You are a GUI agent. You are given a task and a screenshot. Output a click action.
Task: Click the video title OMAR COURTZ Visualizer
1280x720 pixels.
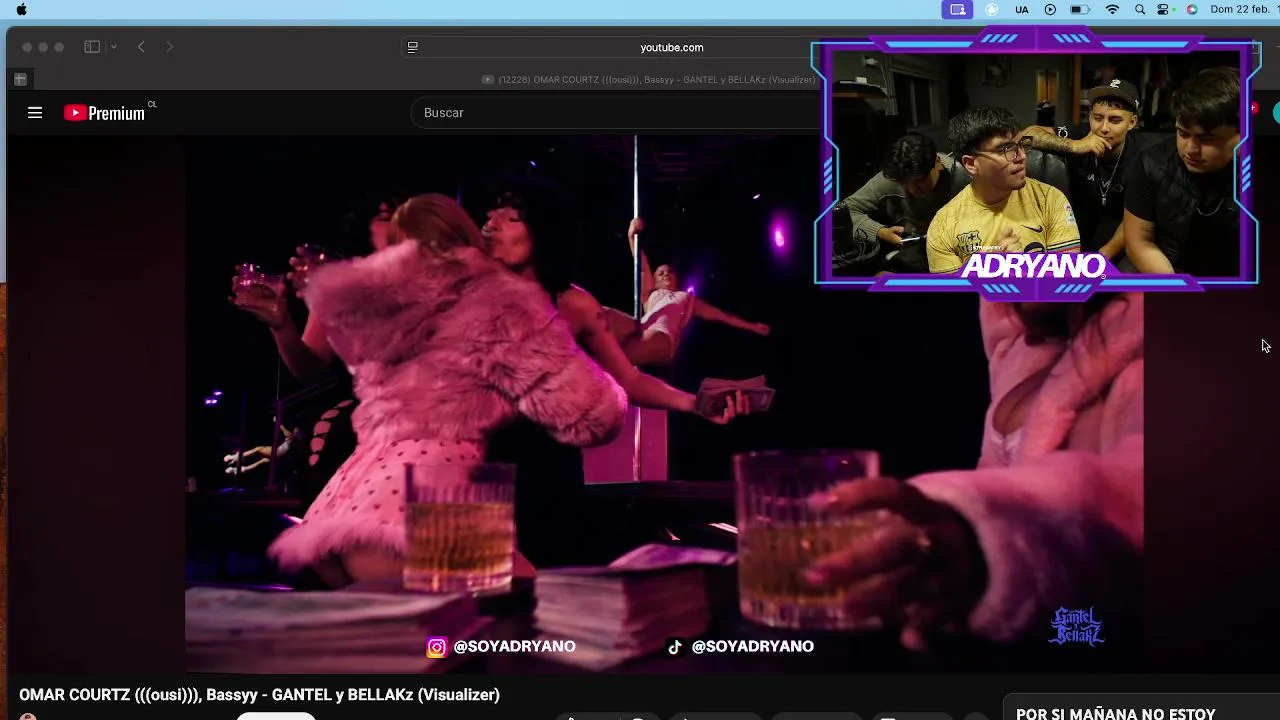[259, 695]
